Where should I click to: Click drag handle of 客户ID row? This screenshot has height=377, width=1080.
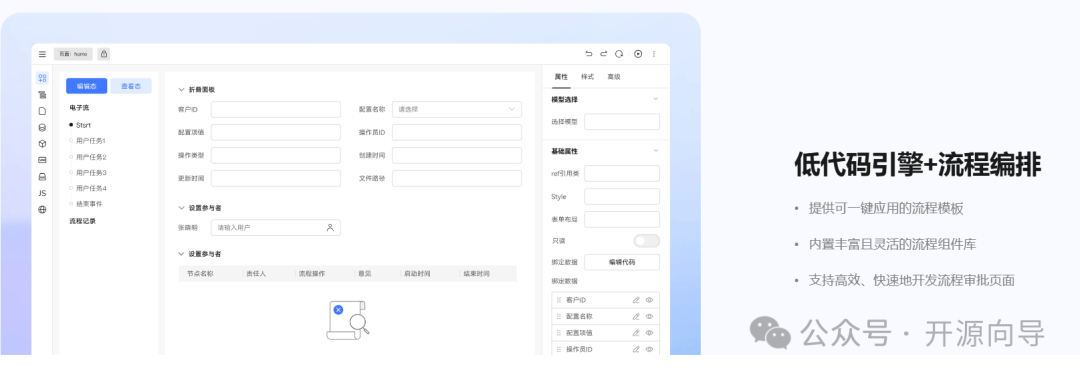559,300
